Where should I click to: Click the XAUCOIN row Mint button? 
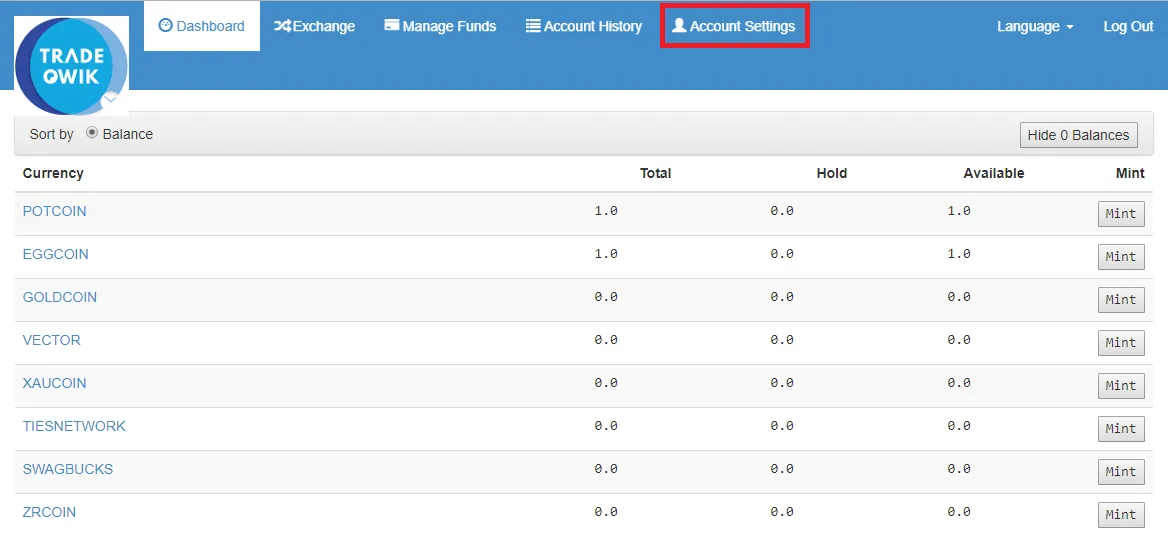(x=1121, y=386)
